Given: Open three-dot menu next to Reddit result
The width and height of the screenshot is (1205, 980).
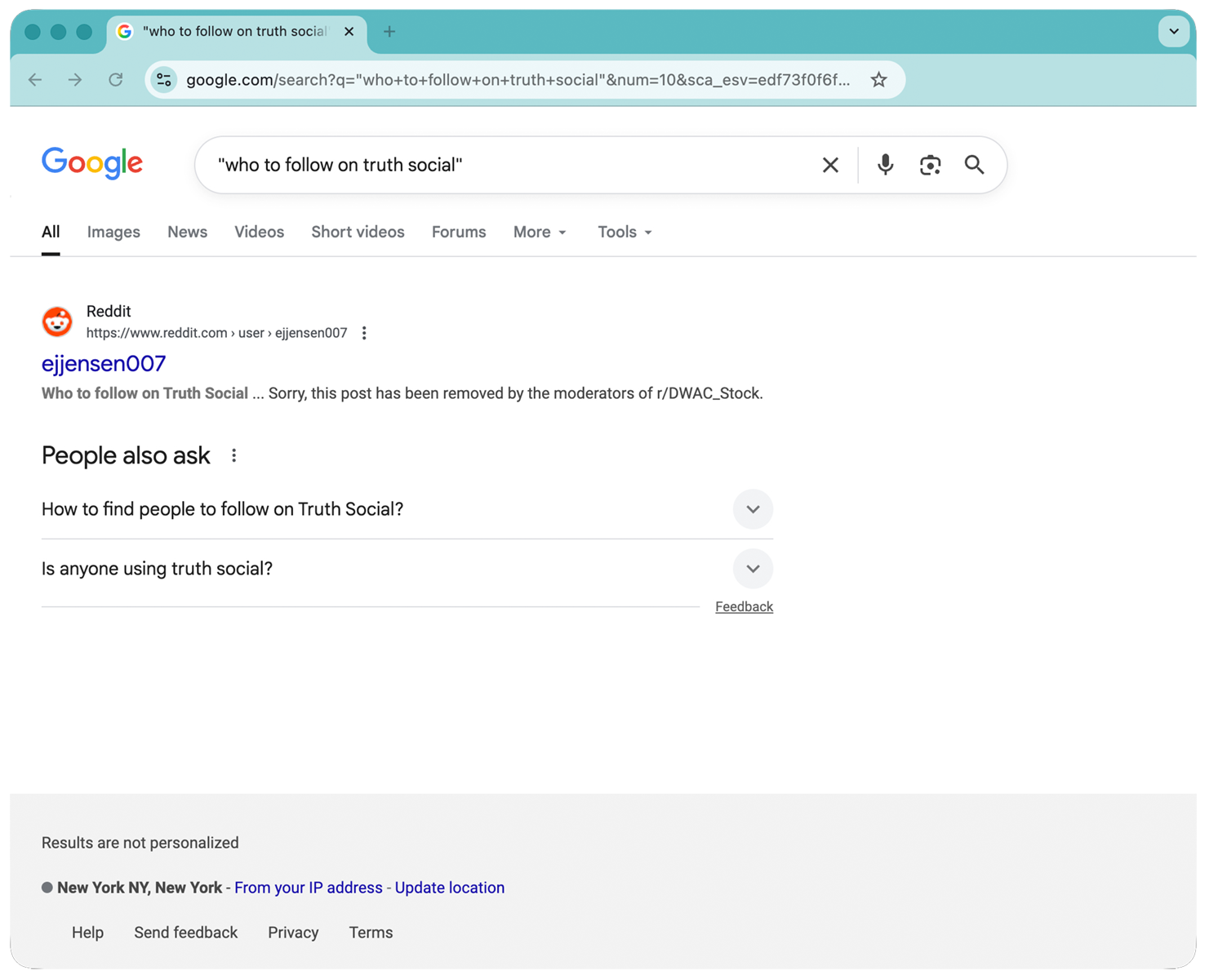Looking at the screenshot, I should click(x=364, y=333).
